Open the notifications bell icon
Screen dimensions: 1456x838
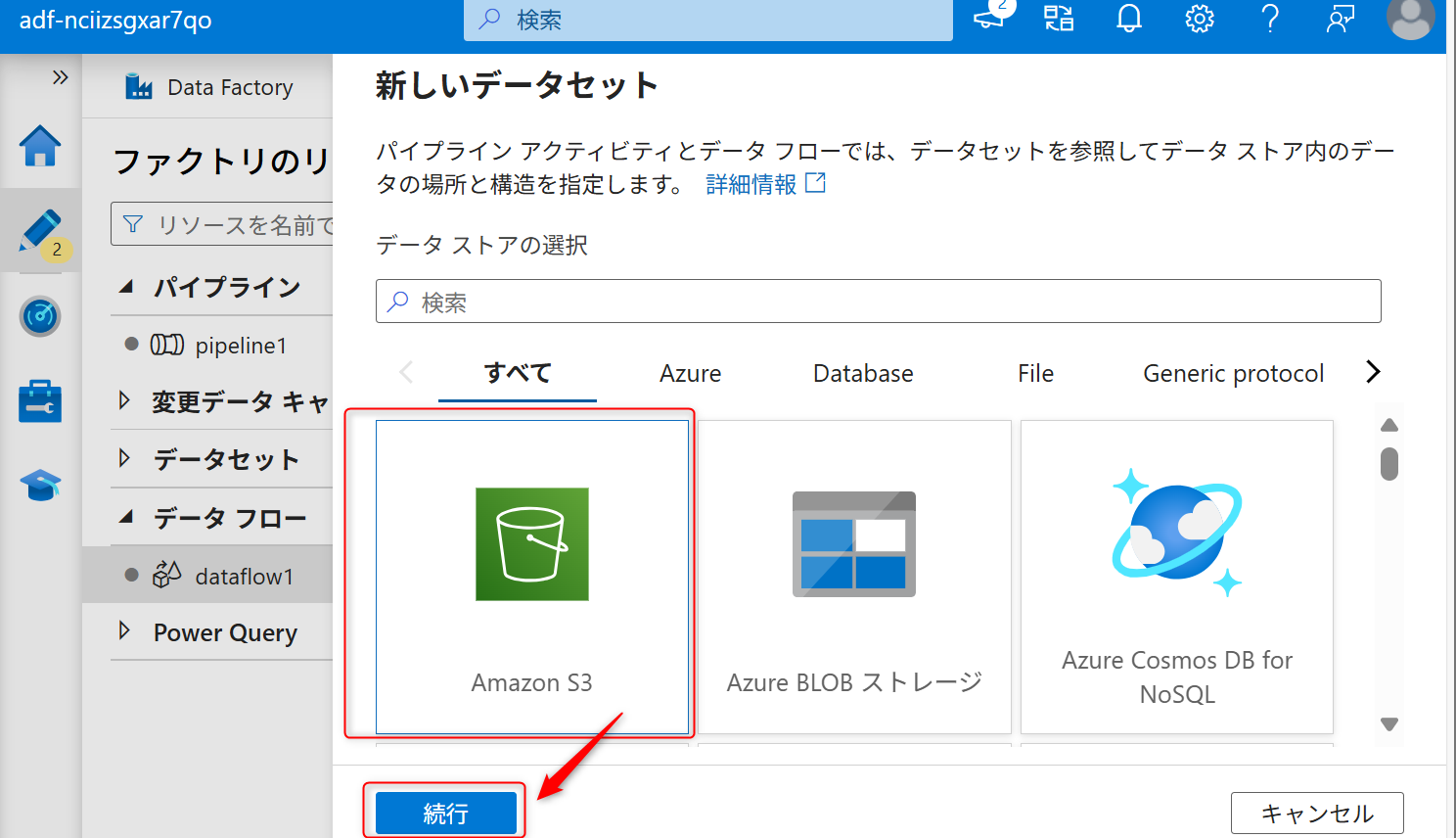click(1128, 19)
